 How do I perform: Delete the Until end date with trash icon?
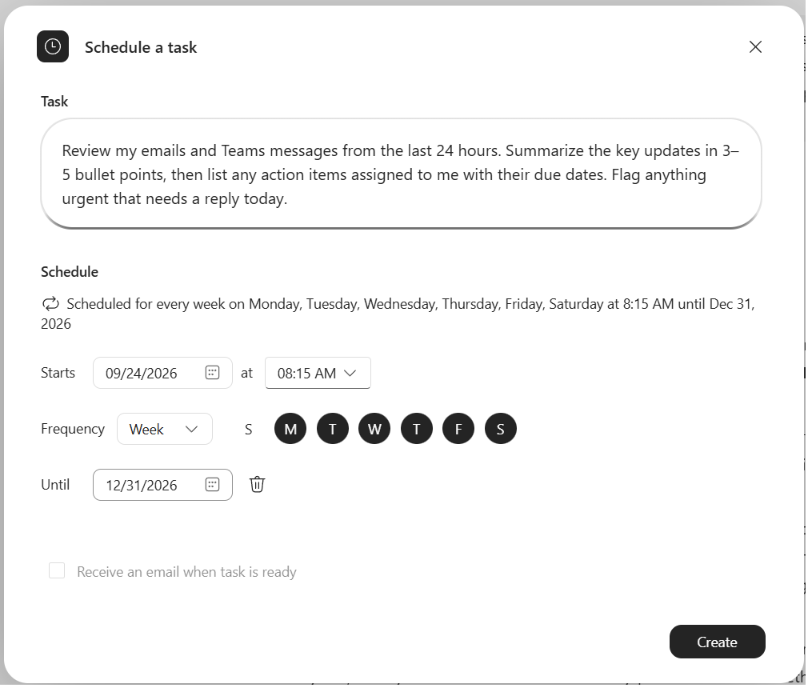pos(257,484)
